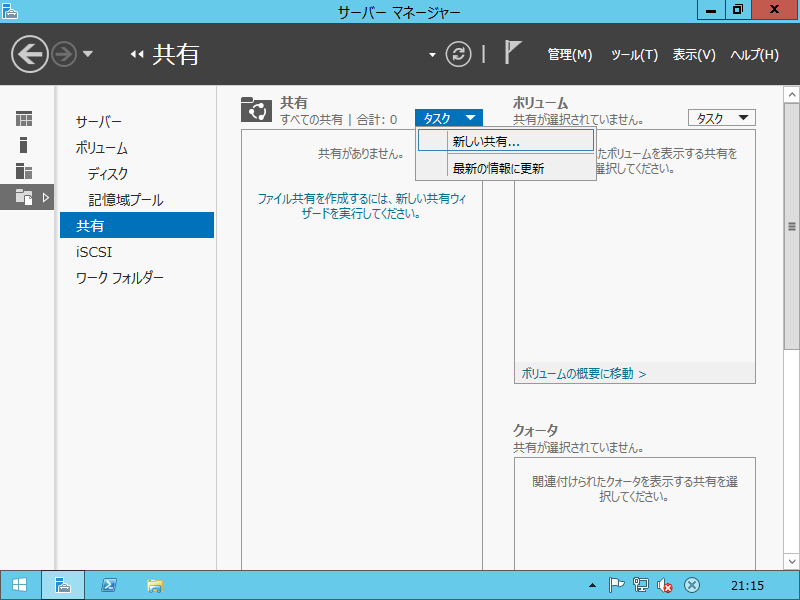The height and width of the screenshot is (600, 800).
Task: Click the forward navigation arrow
Action: click(64, 54)
